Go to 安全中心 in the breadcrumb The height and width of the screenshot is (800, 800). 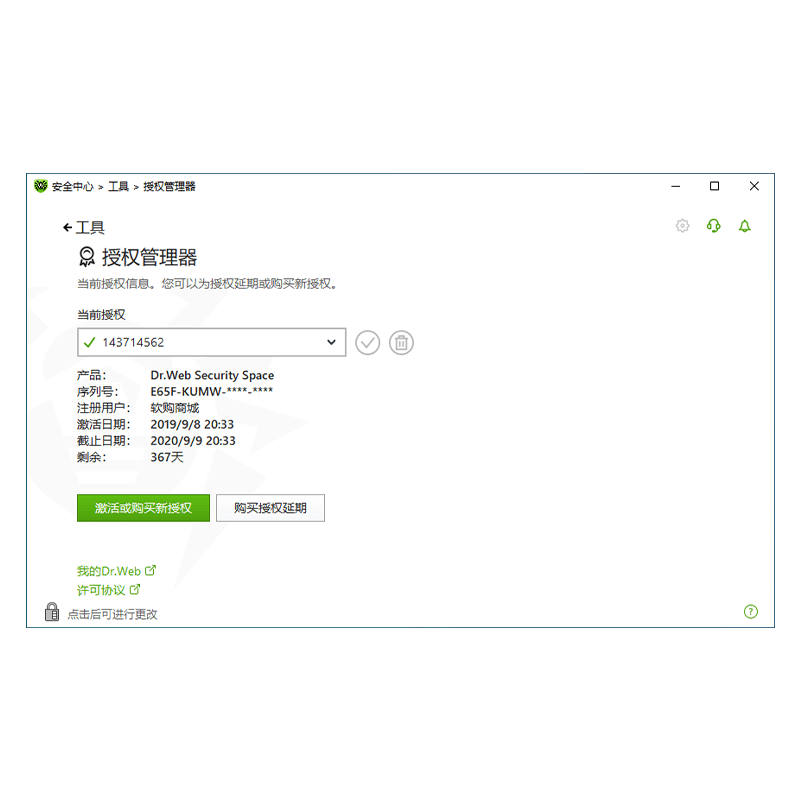72,186
